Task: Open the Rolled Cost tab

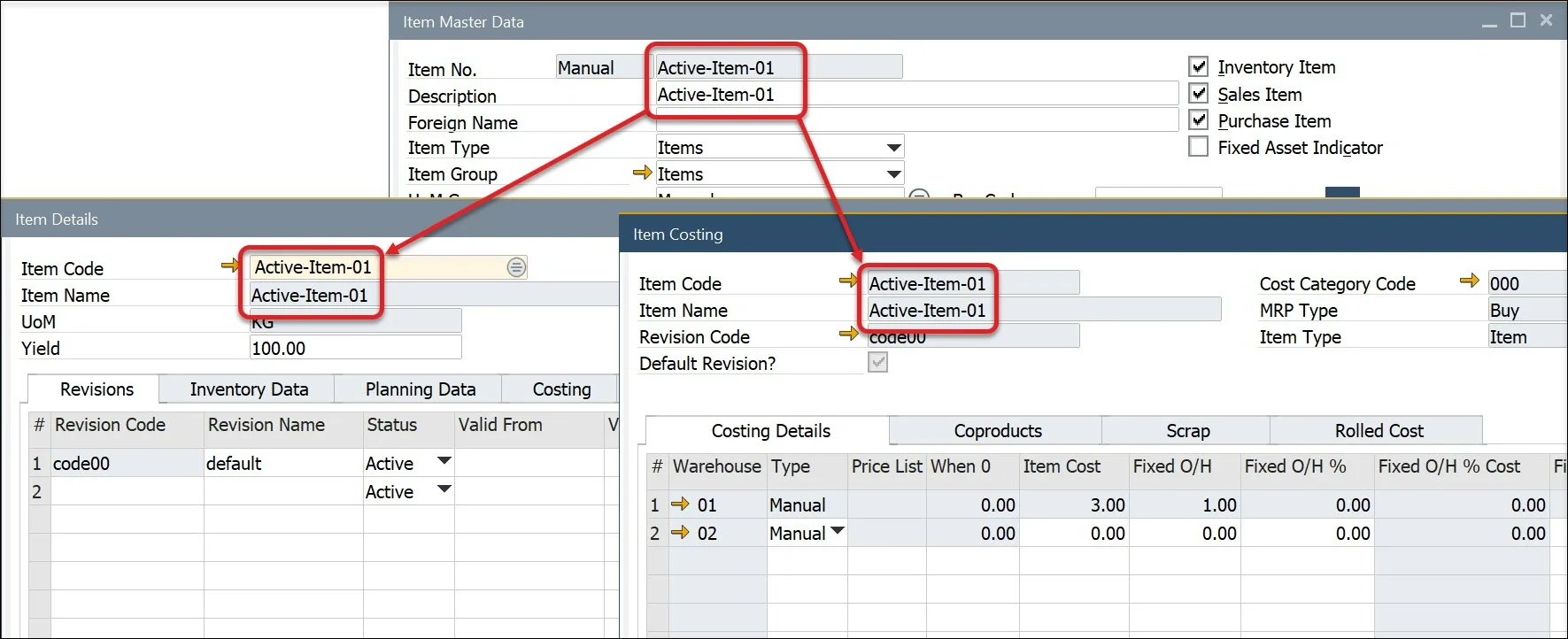Action: pos(1379,431)
